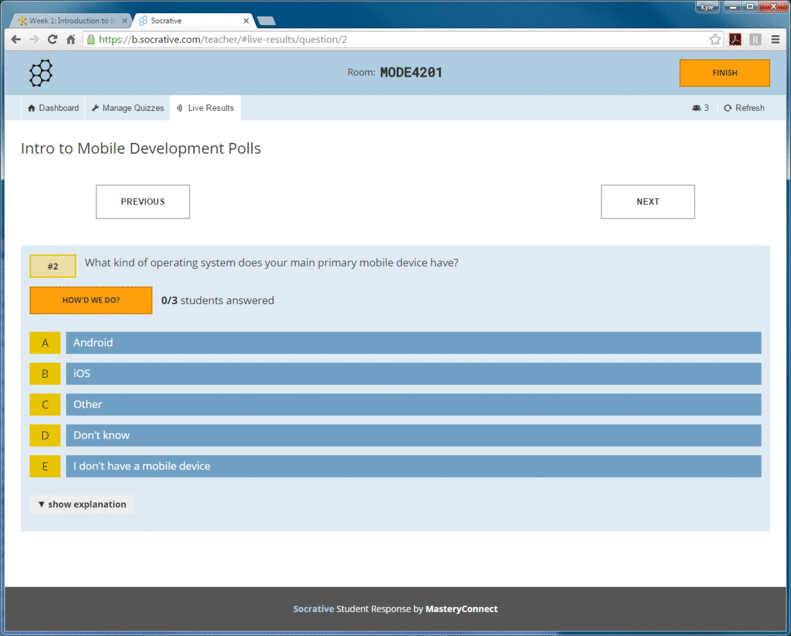Open the Dashboard tab

click(x=53, y=108)
